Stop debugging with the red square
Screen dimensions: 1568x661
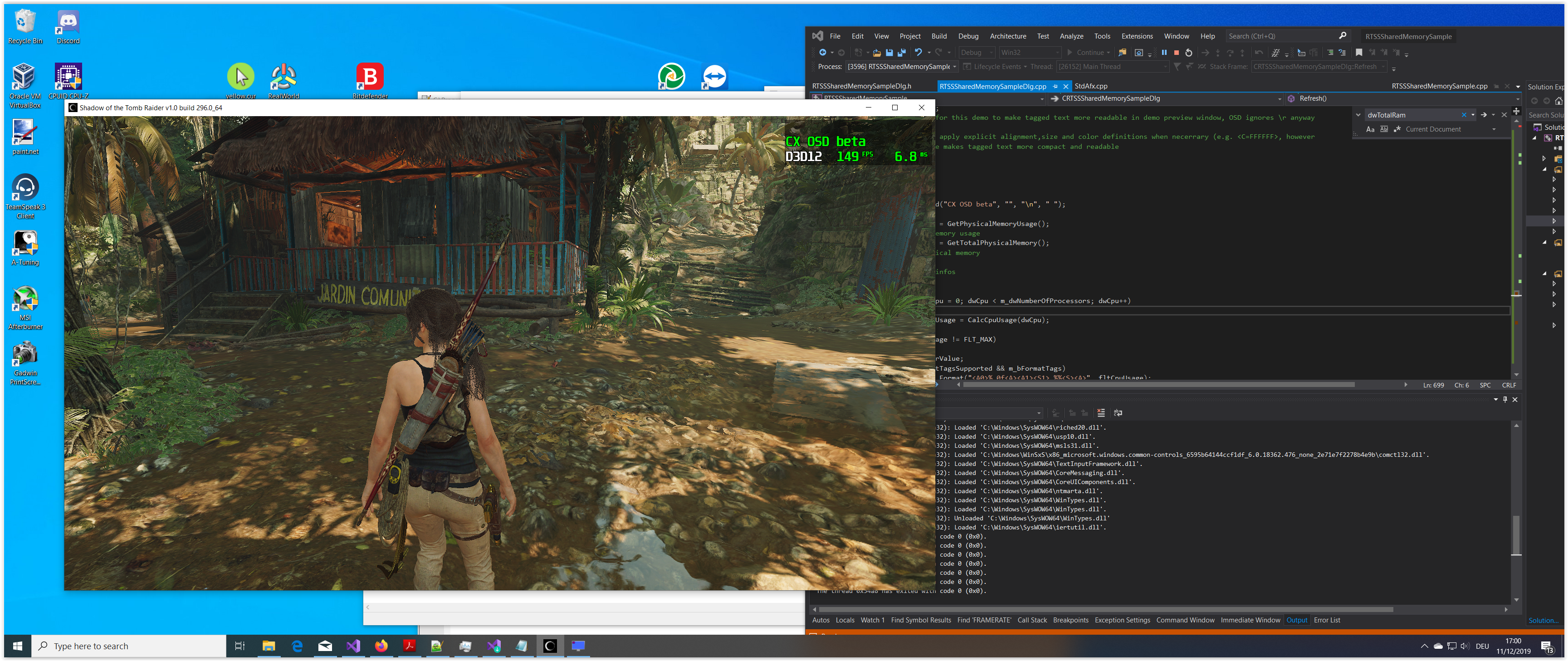point(1176,52)
